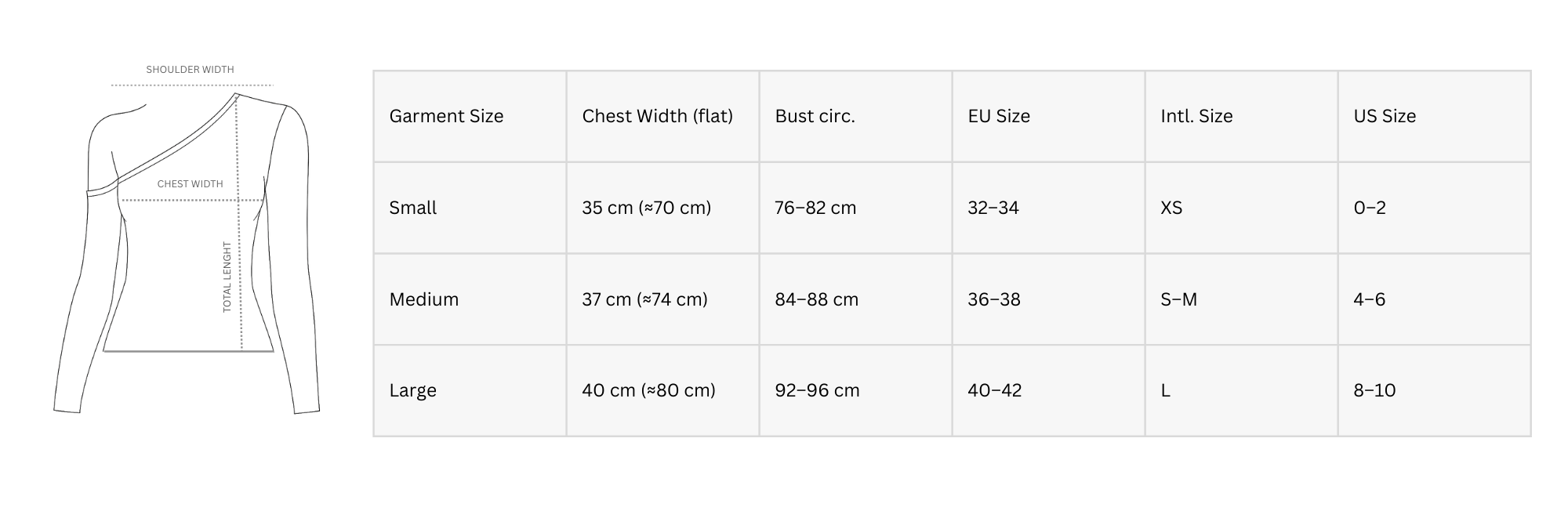Select the 8–10 US size cell

(x=1374, y=390)
